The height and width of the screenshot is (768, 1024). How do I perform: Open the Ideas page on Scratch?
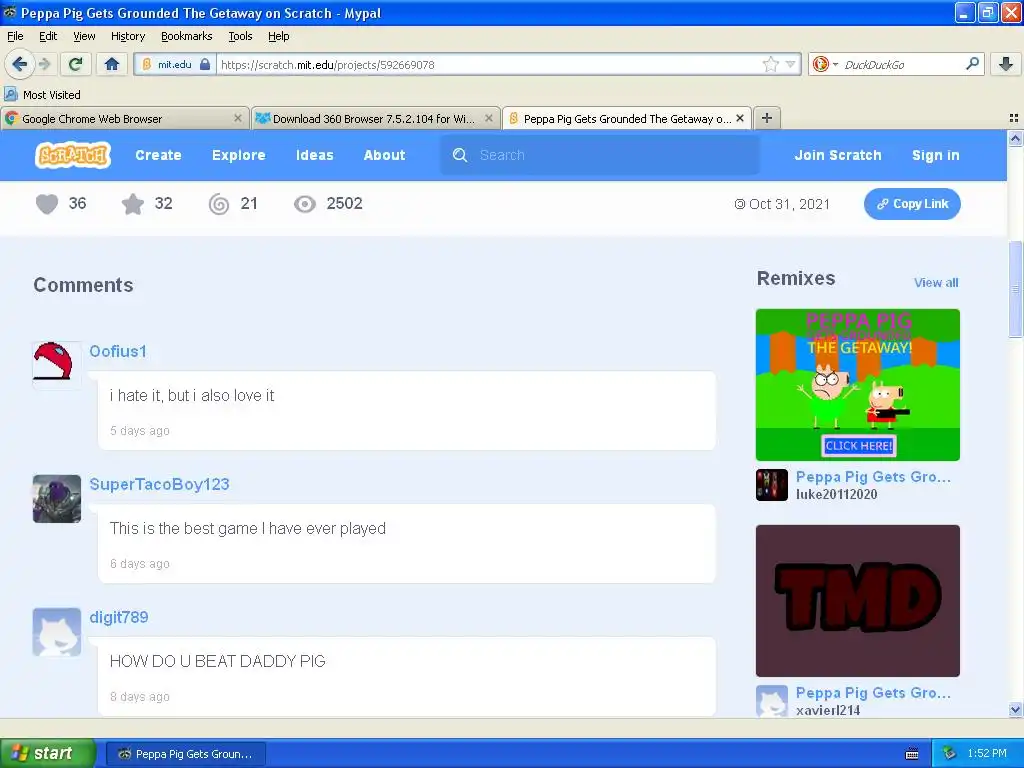pos(314,155)
